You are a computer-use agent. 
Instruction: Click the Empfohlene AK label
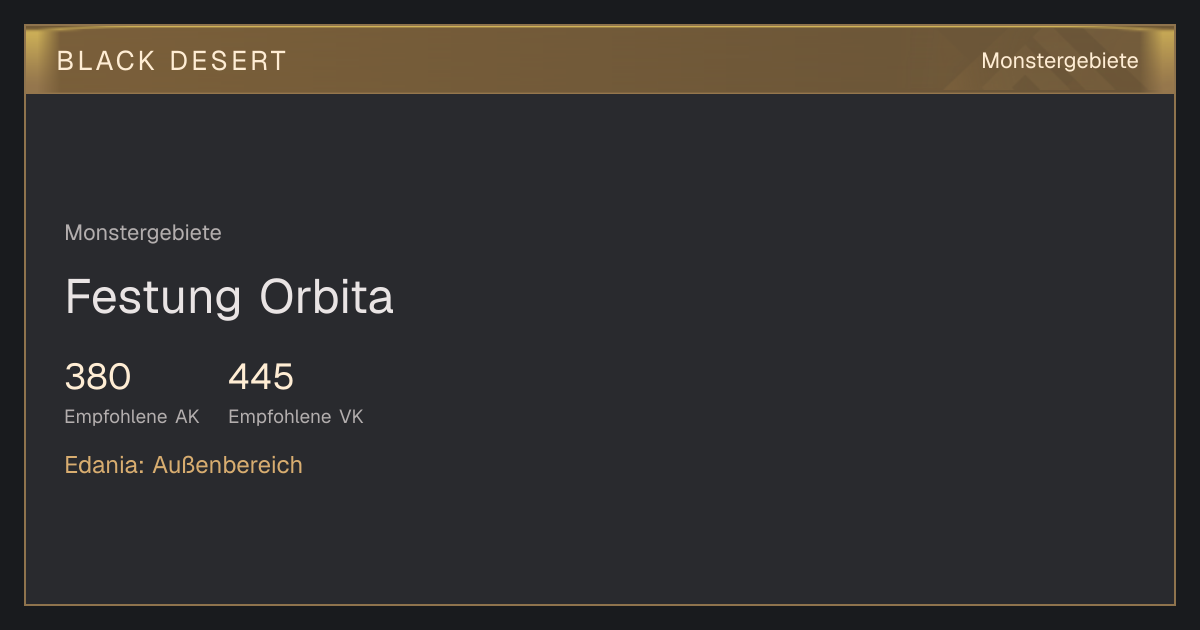pos(132,417)
